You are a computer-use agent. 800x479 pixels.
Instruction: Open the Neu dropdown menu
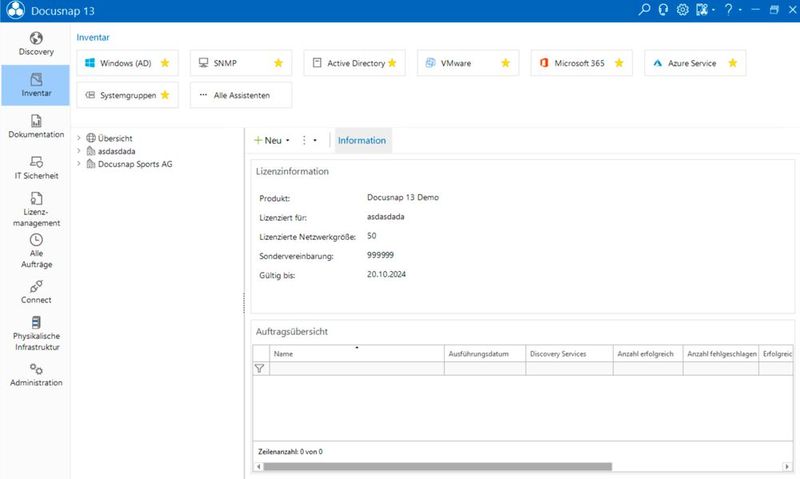coord(272,141)
